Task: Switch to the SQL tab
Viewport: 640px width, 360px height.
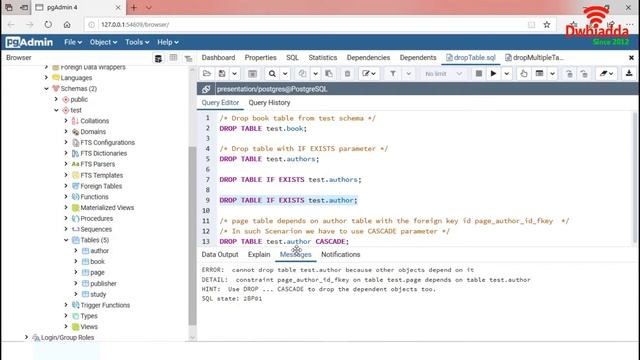Action: (292, 58)
